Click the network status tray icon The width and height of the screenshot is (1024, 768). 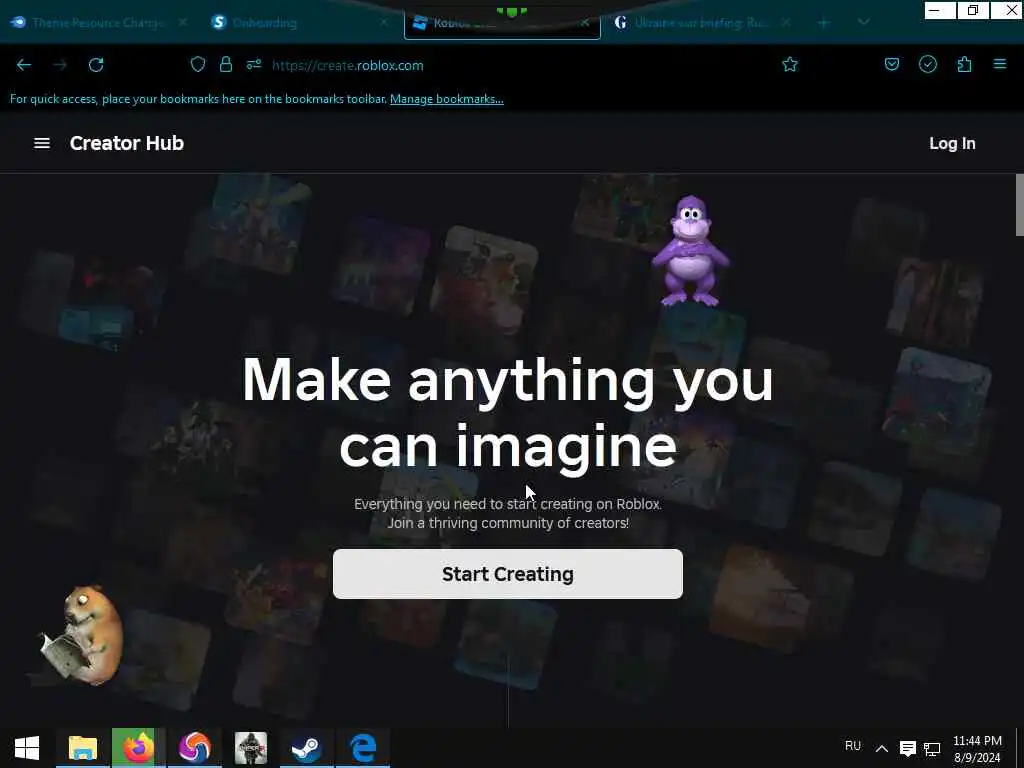click(933, 748)
